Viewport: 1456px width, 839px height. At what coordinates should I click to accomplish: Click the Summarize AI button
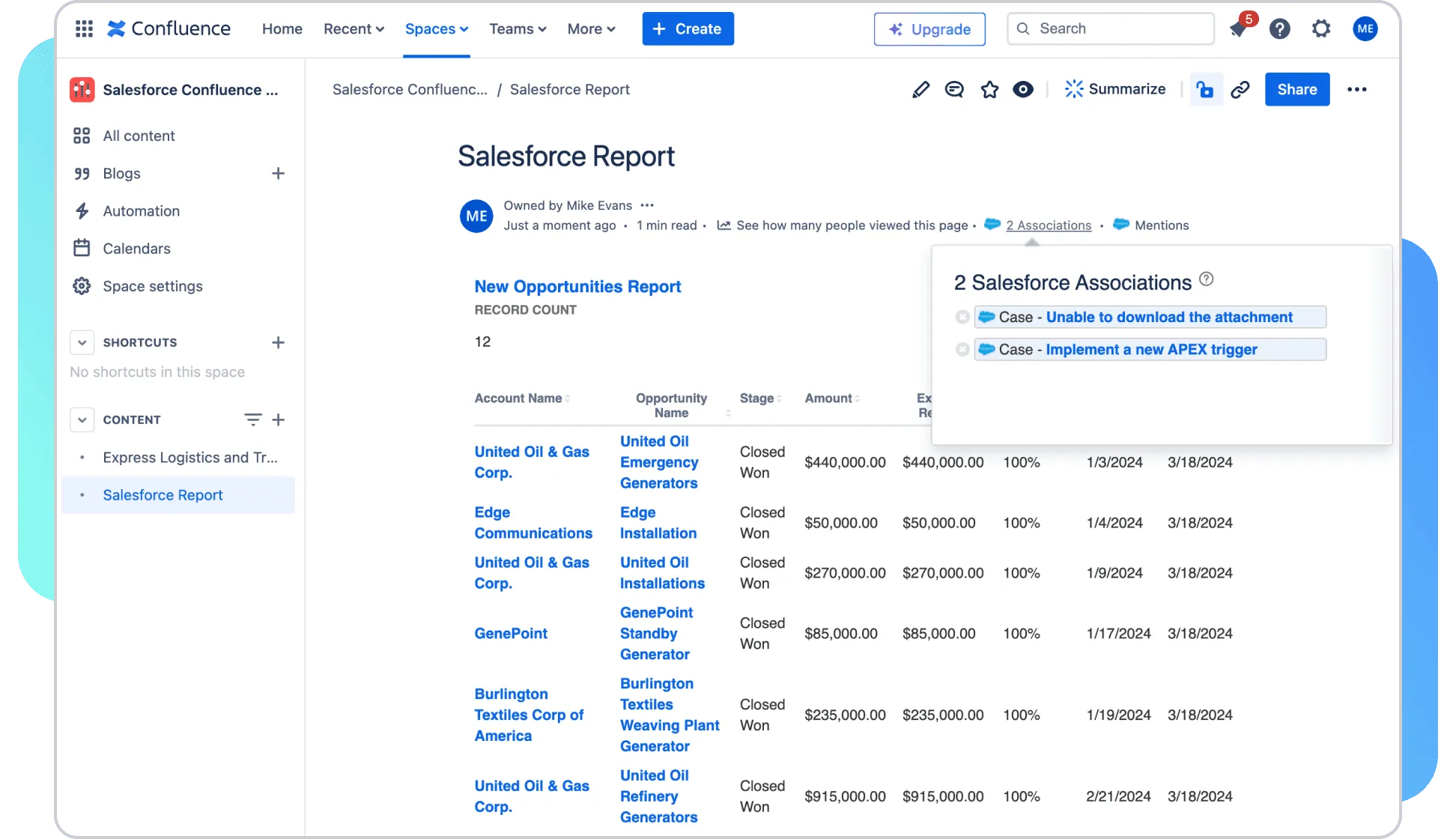point(1114,89)
